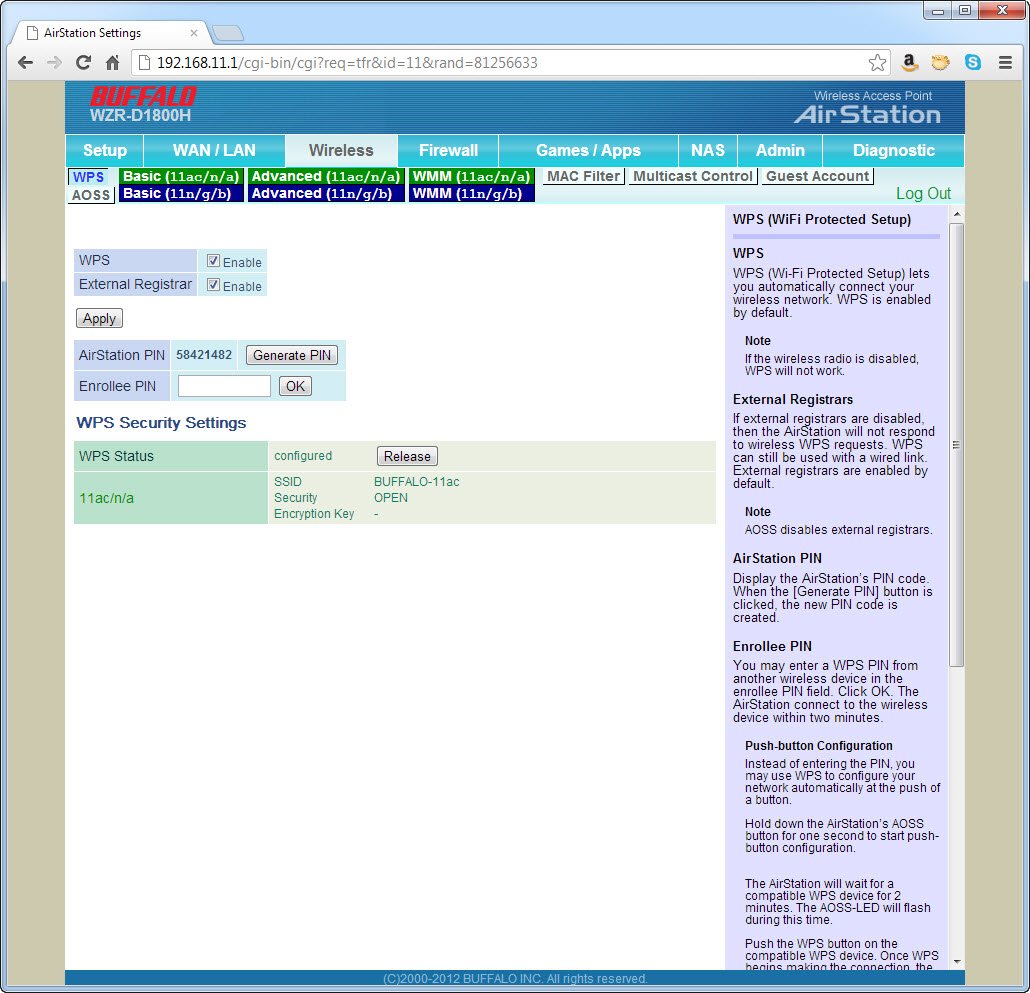Open Advanced (11ac/n/a) settings
1030x993 pixels.
[326, 177]
